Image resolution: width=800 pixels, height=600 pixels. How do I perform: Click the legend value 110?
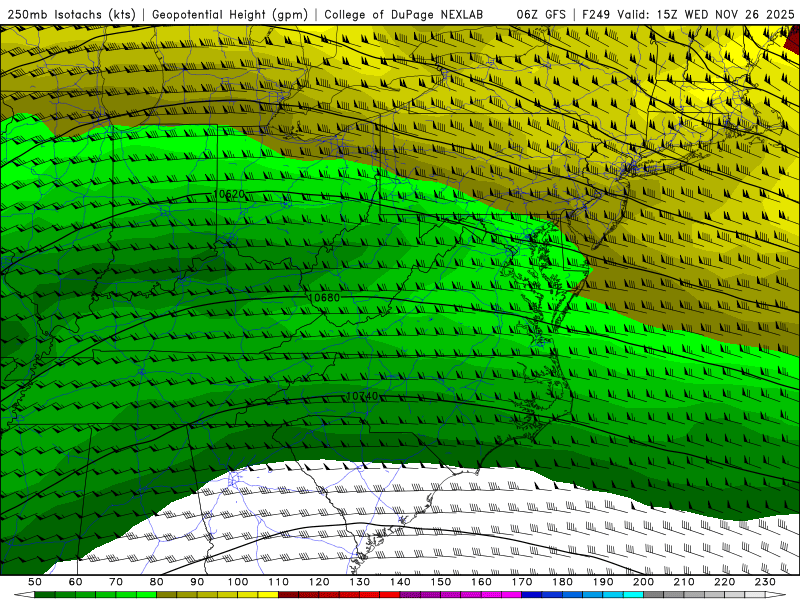tap(279, 582)
